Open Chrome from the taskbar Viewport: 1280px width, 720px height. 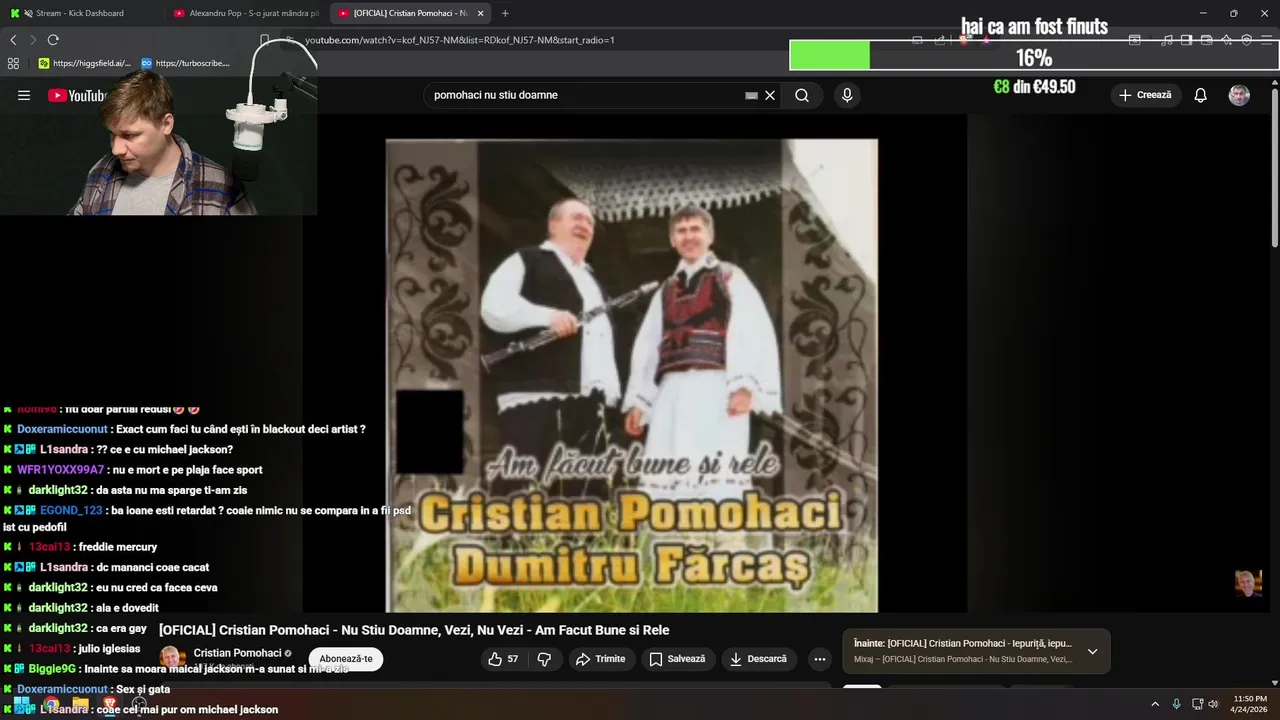click(x=51, y=706)
